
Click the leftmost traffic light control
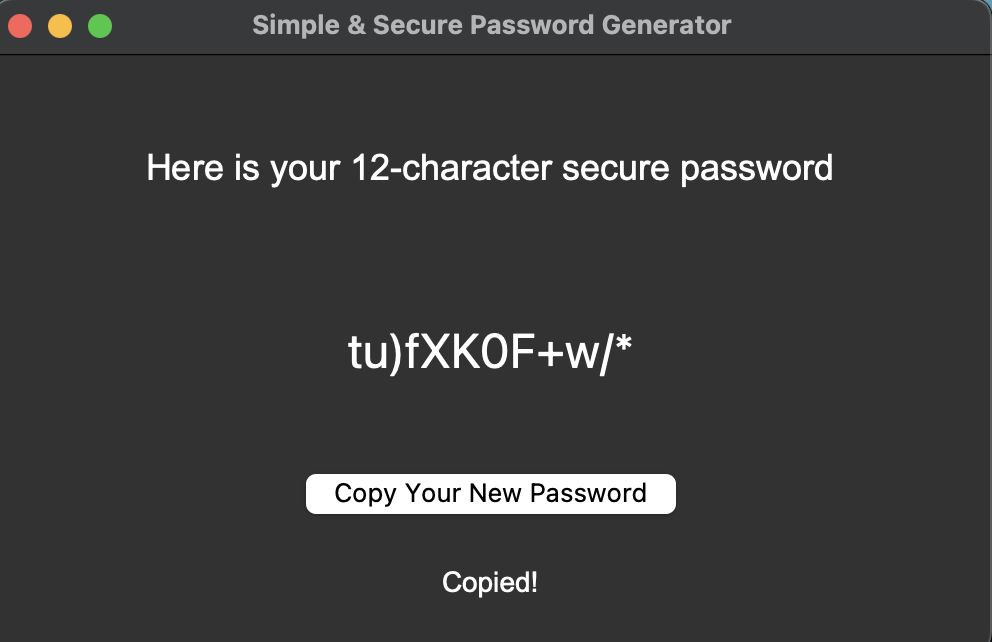pos(19,25)
